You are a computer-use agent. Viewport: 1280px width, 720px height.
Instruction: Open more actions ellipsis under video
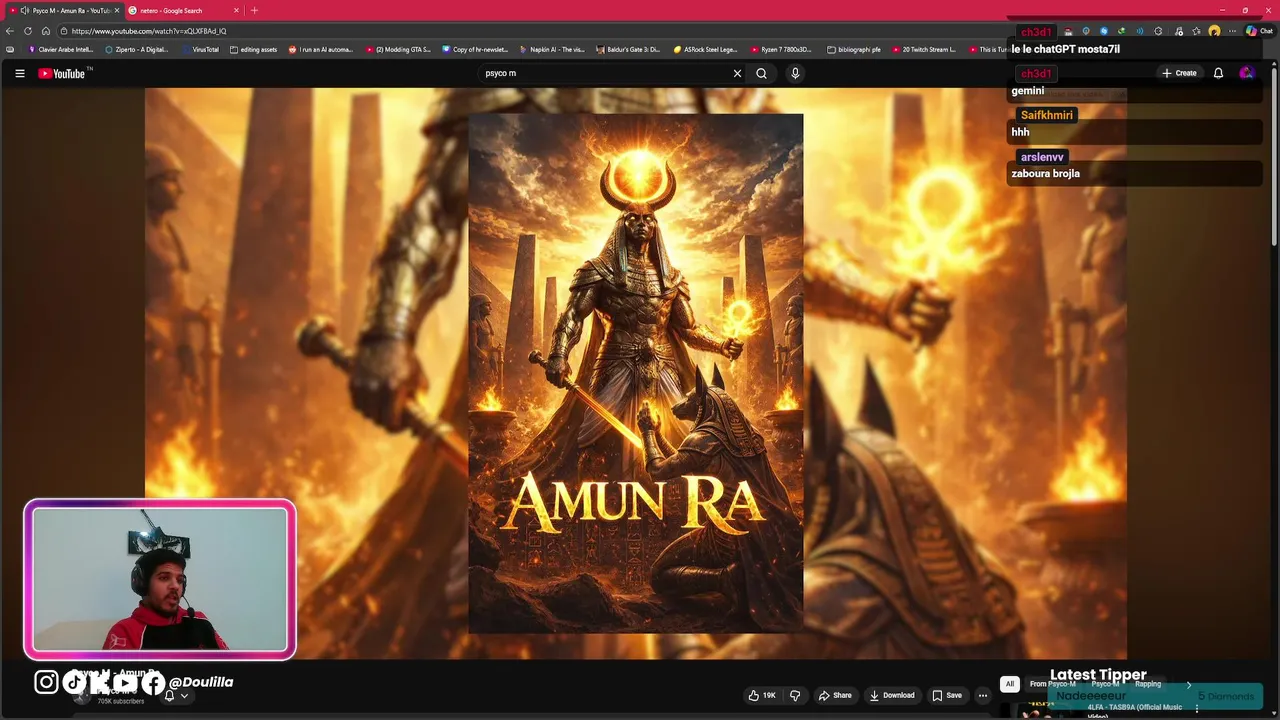point(983,695)
